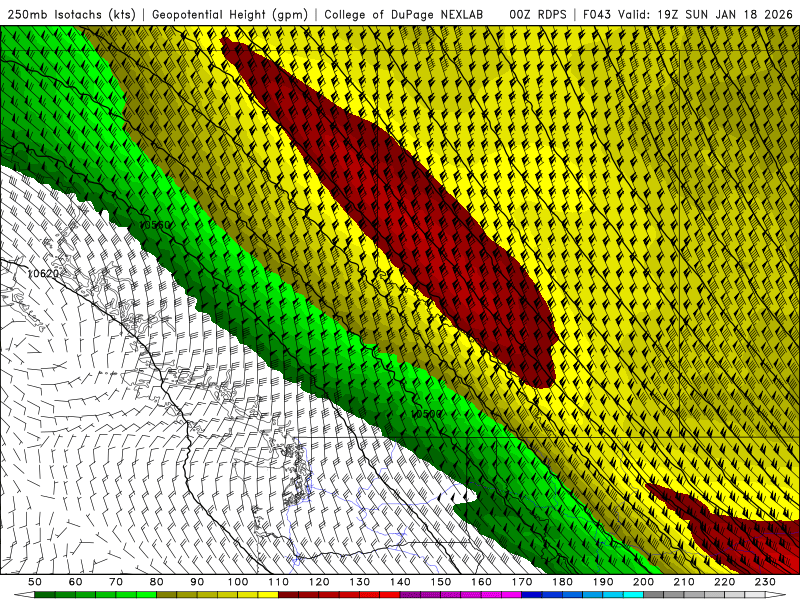This screenshot has height=600, width=800.
Task: Click the 'Valid: 19Z SUN JAN 18 2026' text
Action: coord(706,15)
